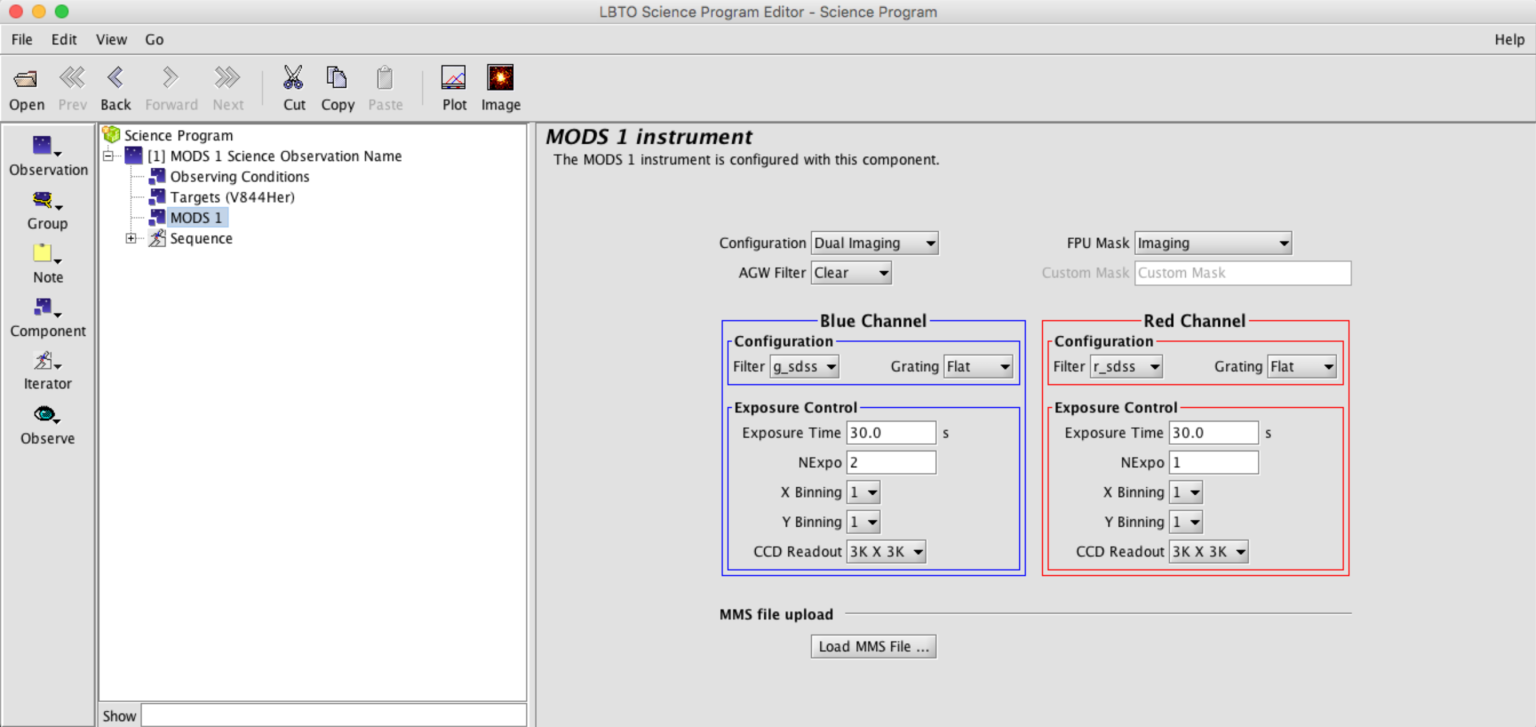Click the Show text field

(333, 716)
